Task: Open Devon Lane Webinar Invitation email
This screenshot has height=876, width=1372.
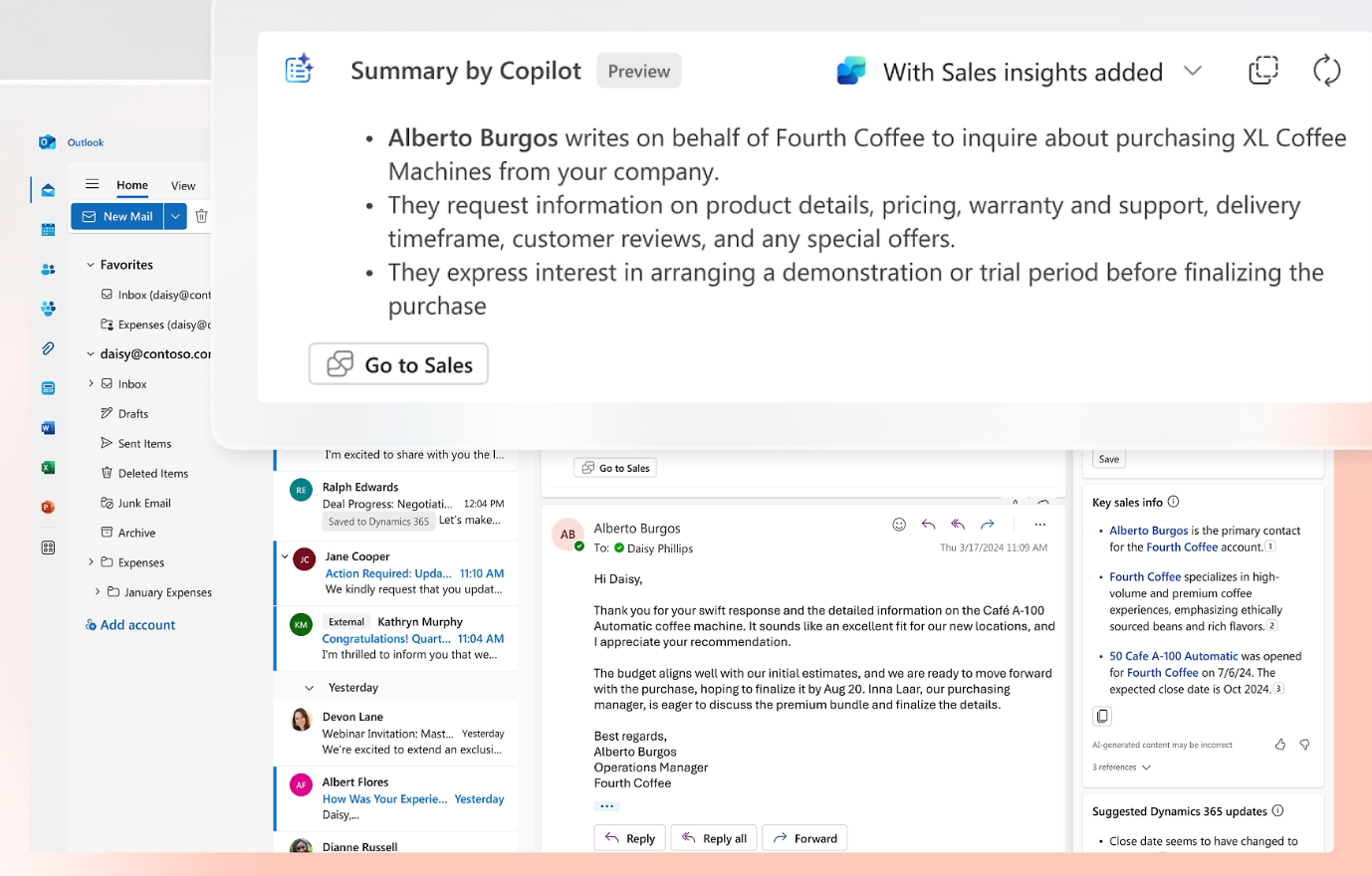Action: coord(396,733)
